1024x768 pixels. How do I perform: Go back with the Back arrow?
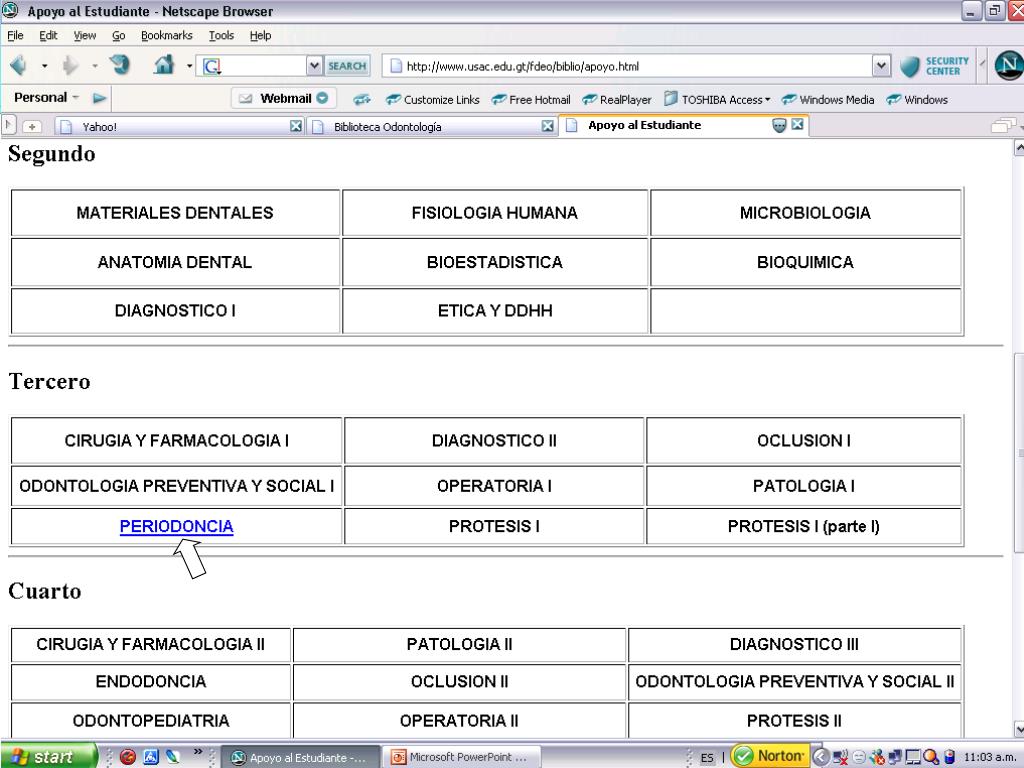click(x=20, y=65)
